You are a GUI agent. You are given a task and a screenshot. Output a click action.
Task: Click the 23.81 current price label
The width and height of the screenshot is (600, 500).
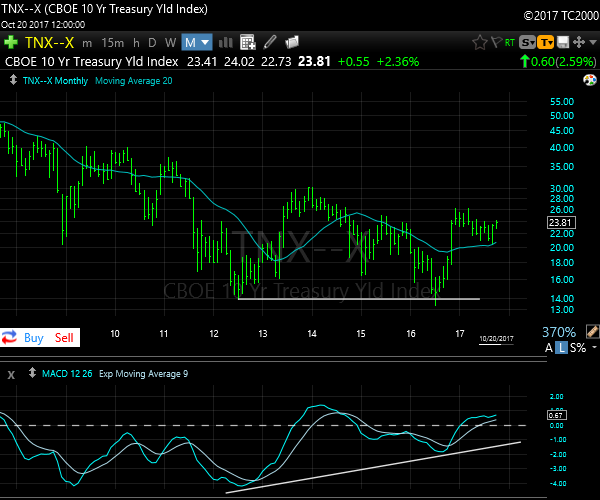(561, 223)
